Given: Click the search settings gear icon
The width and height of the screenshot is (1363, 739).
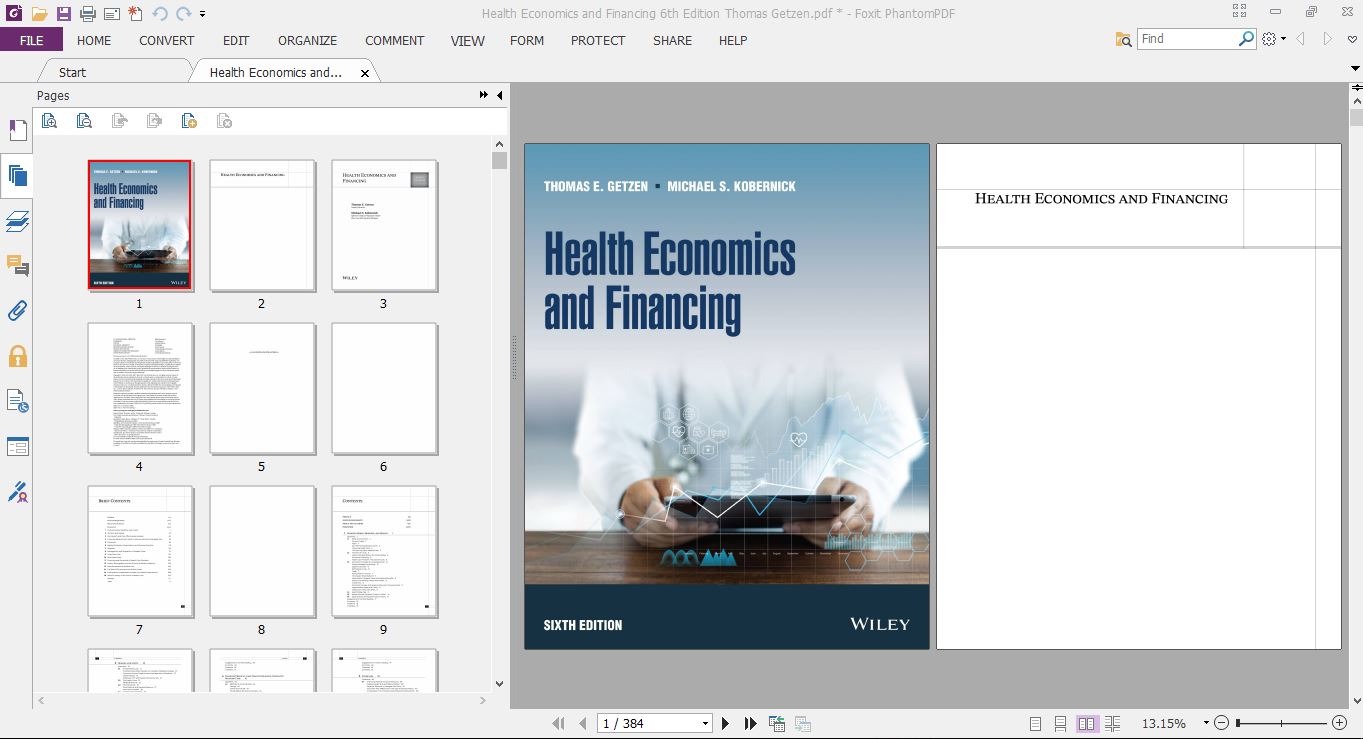Looking at the screenshot, I should tap(1269, 39).
